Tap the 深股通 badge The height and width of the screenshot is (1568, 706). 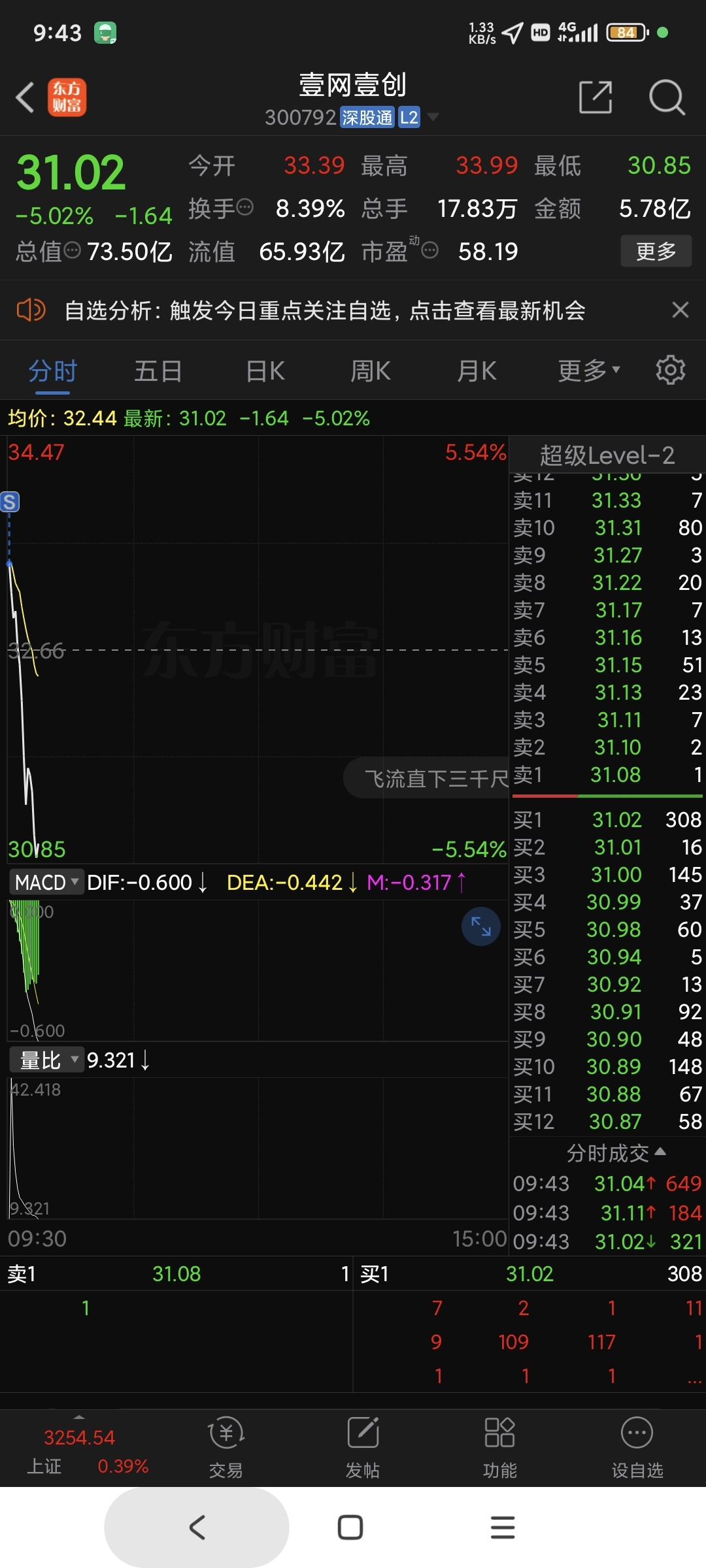point(367,118)
